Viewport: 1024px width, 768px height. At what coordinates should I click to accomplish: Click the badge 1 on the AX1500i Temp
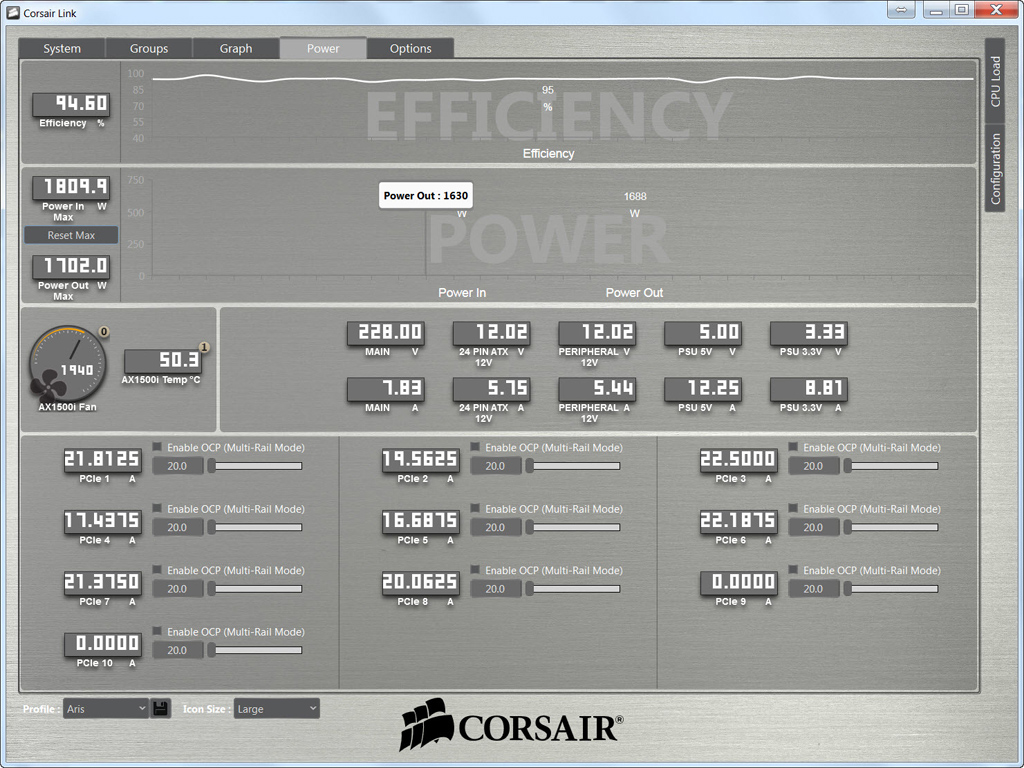coord(204,347)
